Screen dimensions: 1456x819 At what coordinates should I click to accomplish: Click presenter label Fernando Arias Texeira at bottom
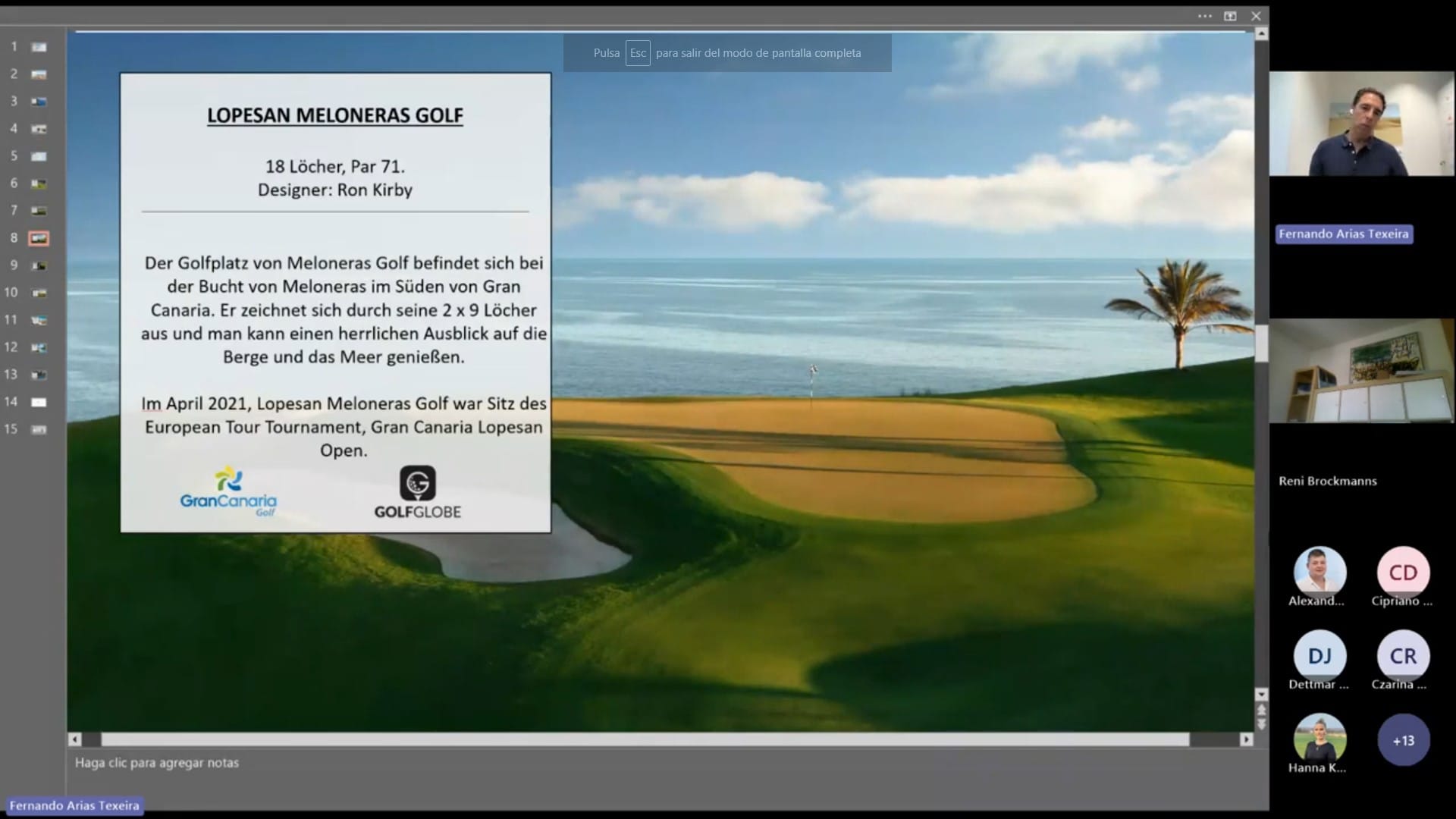[x=74, y=805]
